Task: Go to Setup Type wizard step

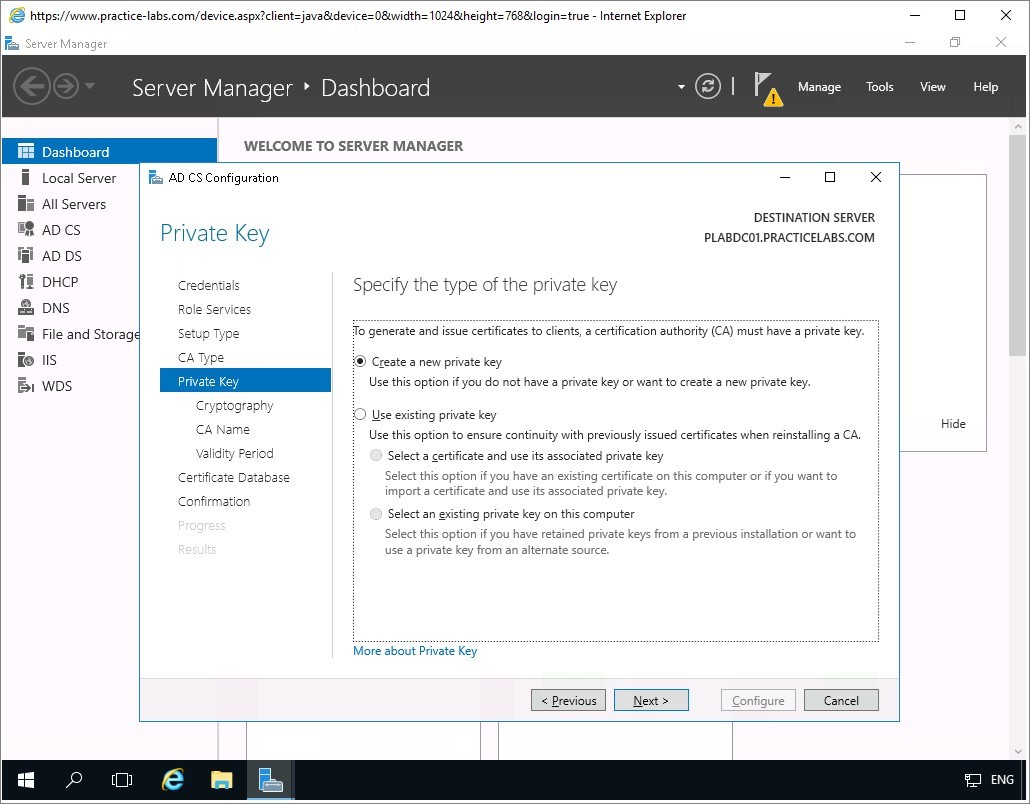Action: [x=208, y=334]
